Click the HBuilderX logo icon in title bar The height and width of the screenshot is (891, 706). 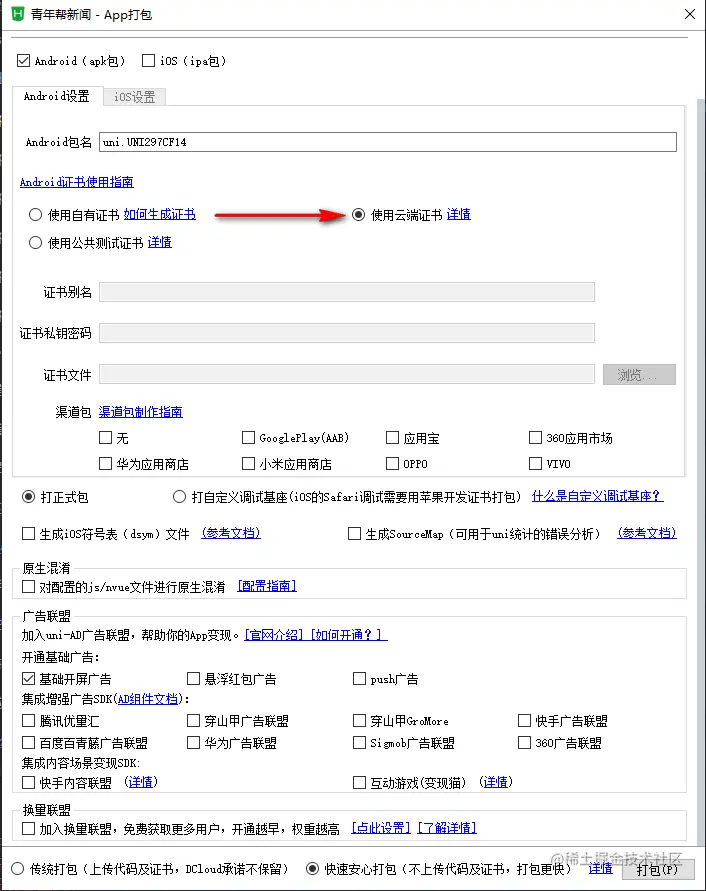tap(18, 14)
